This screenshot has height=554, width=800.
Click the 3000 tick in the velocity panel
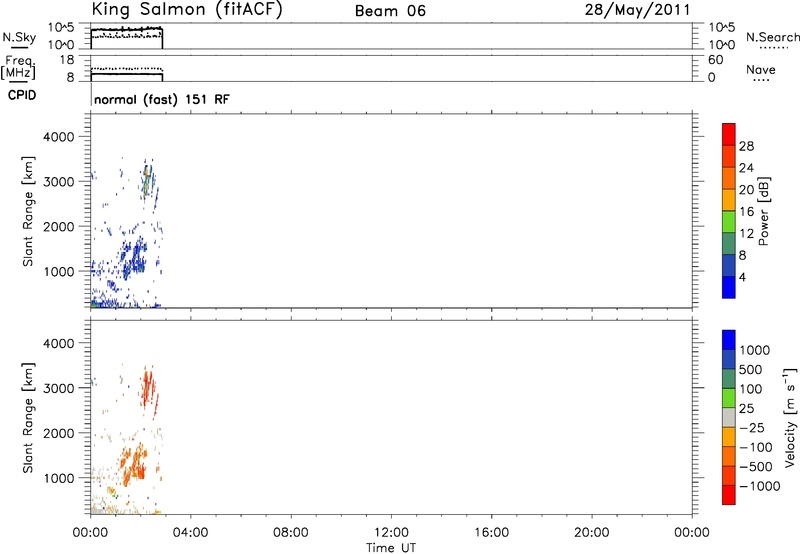[x=59, y=388]
